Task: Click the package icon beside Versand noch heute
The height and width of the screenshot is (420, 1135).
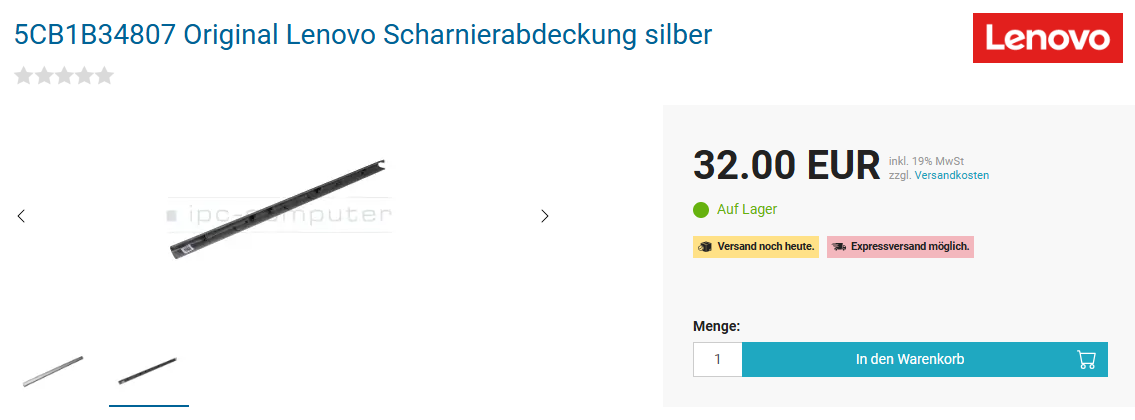Action: point(705,247)
